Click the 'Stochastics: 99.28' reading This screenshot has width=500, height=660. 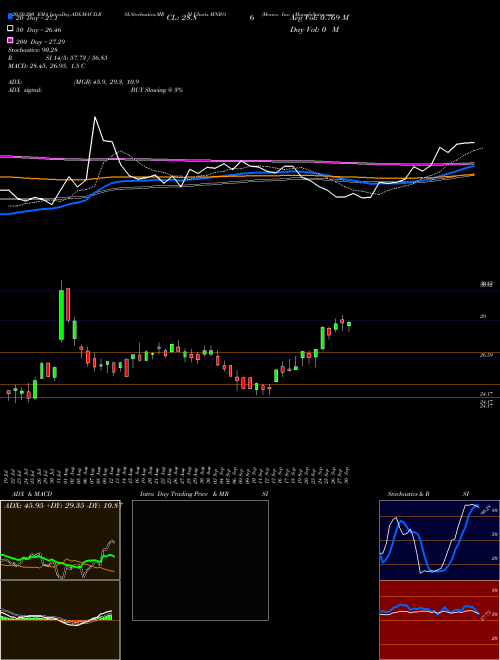click(32, 50)
